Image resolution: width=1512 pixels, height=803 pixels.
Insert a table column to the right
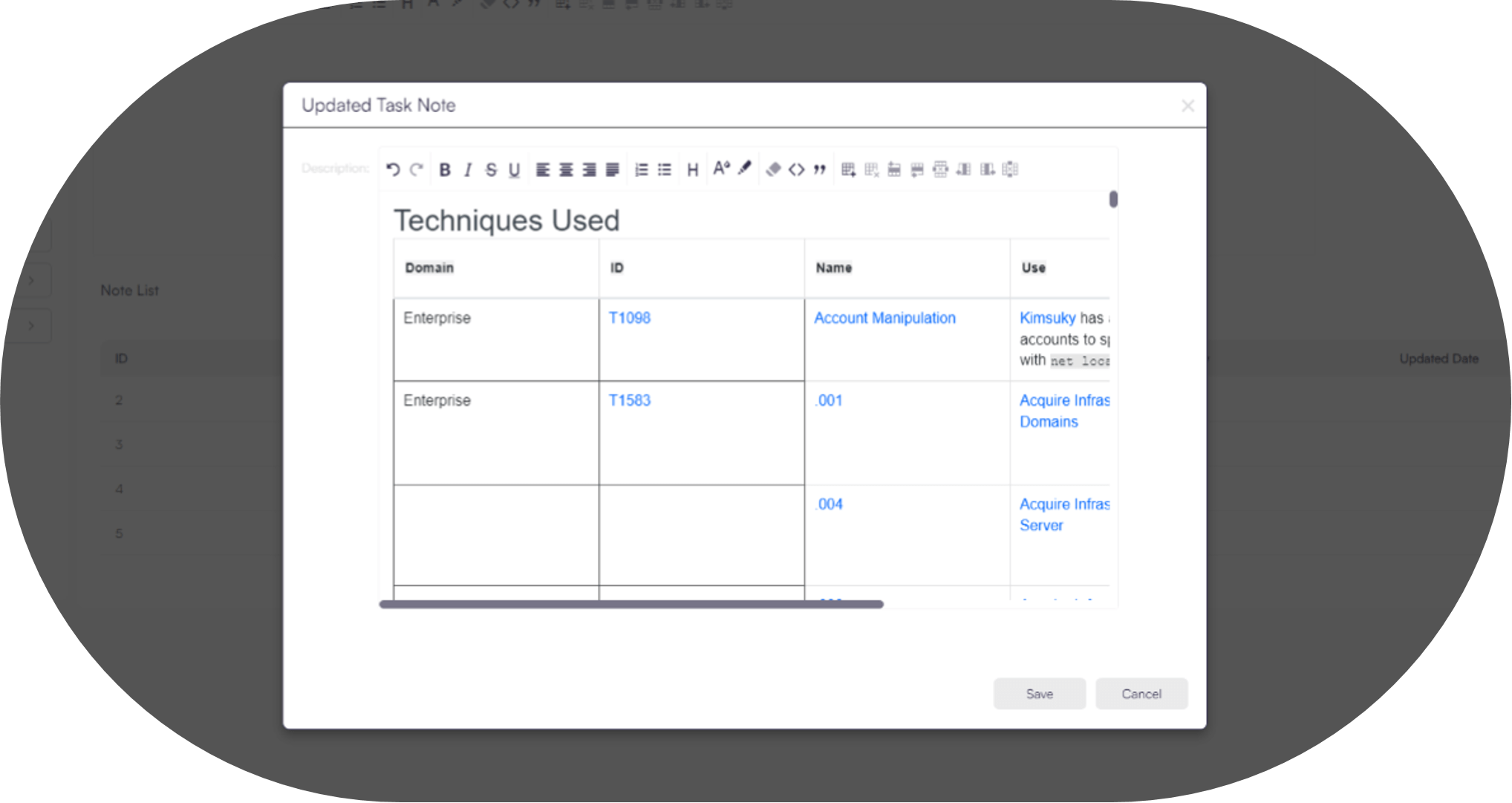[x=987, y=169]
